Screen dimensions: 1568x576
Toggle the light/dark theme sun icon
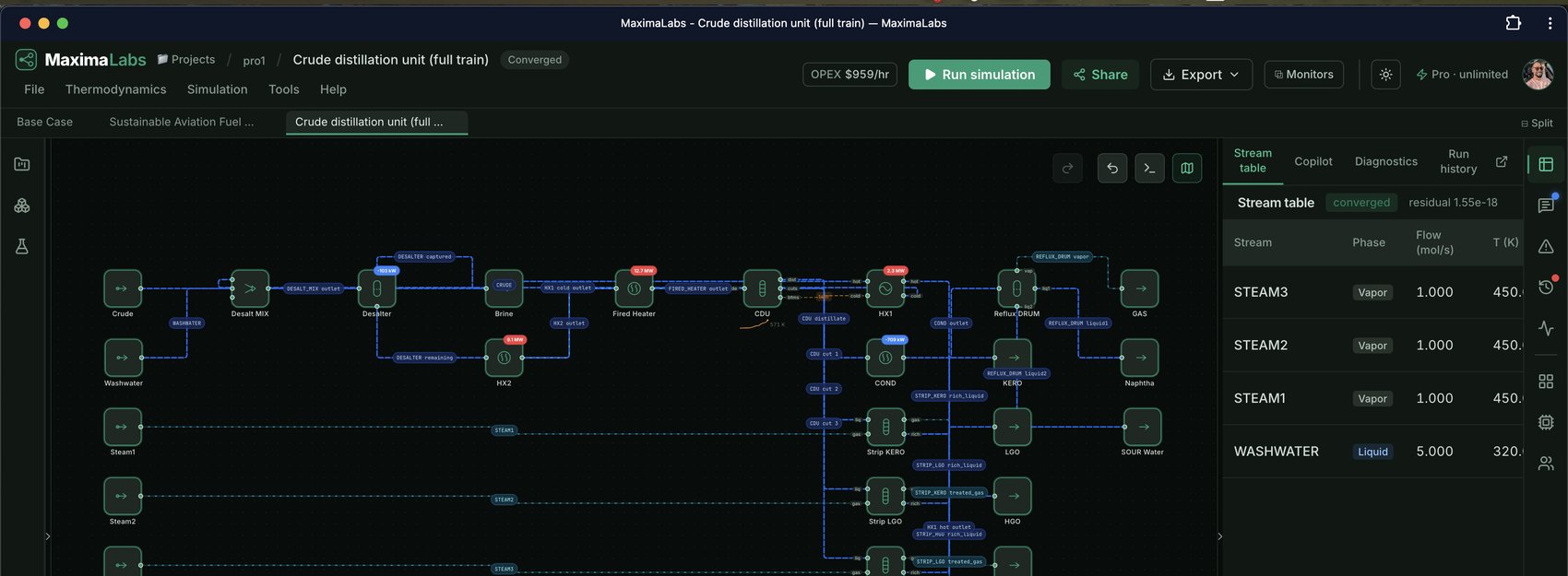(x=1385, y=75)
